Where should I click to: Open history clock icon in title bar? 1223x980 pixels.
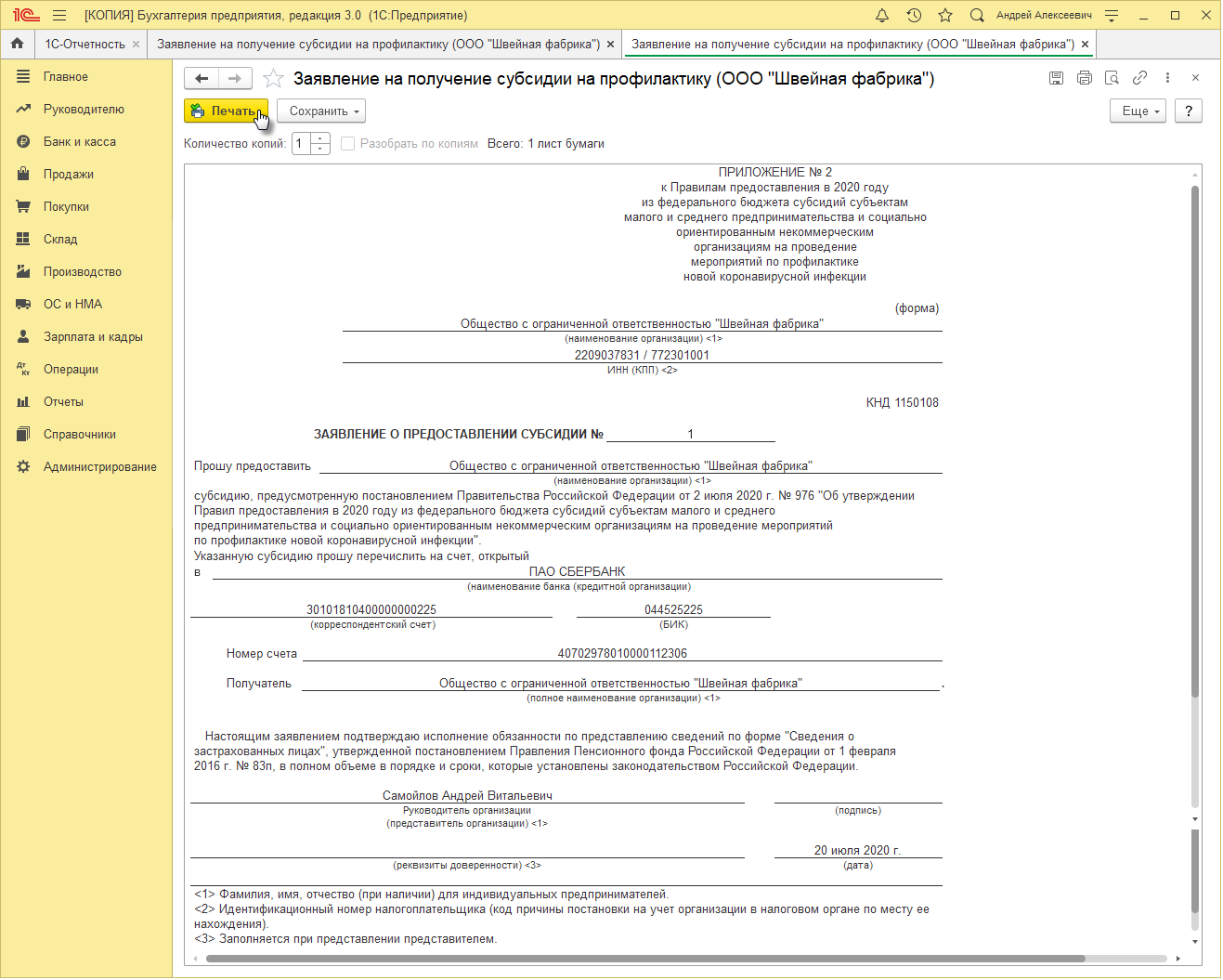click(x=914, y=15)
